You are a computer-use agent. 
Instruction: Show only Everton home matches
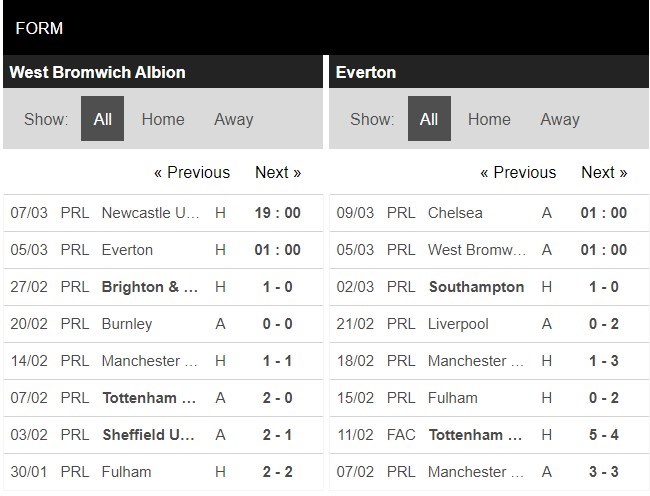tap(489, 119)
